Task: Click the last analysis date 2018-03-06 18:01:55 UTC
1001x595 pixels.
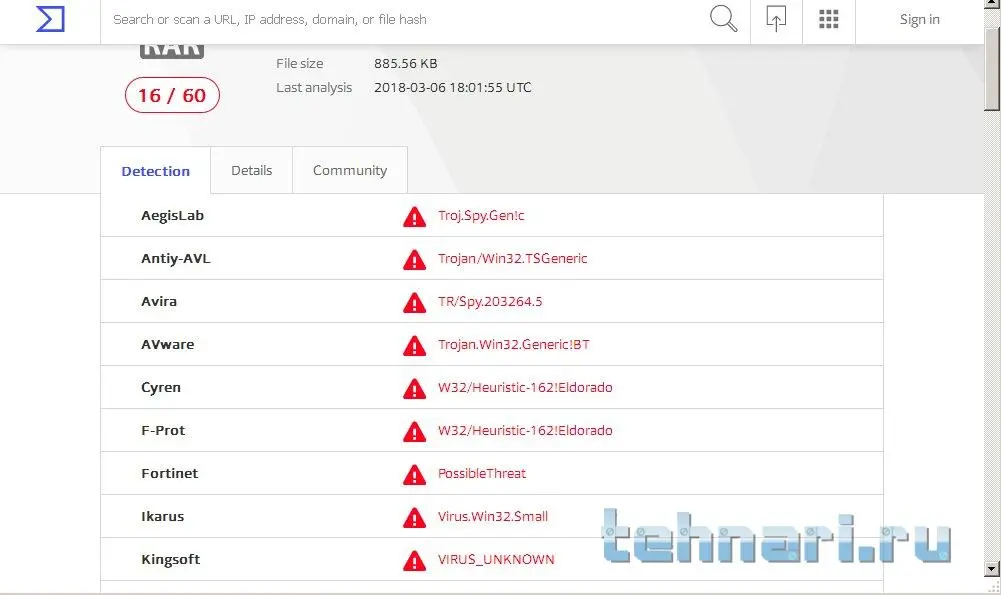Action: pos(453,87)
